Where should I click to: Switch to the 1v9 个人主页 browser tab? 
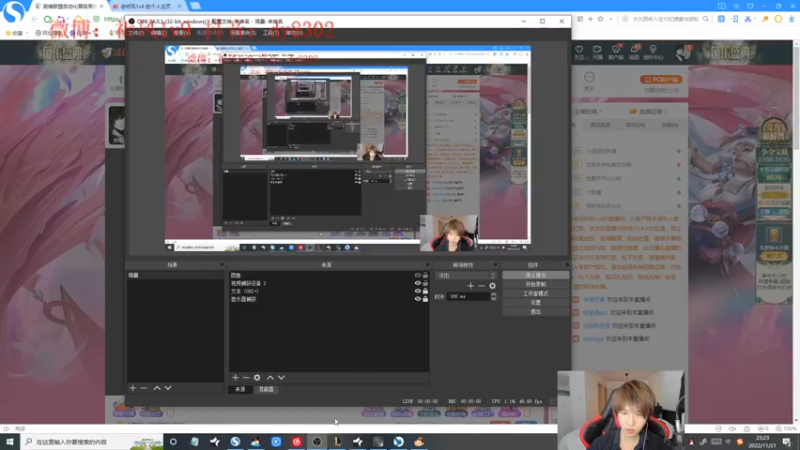click(146, 6)
